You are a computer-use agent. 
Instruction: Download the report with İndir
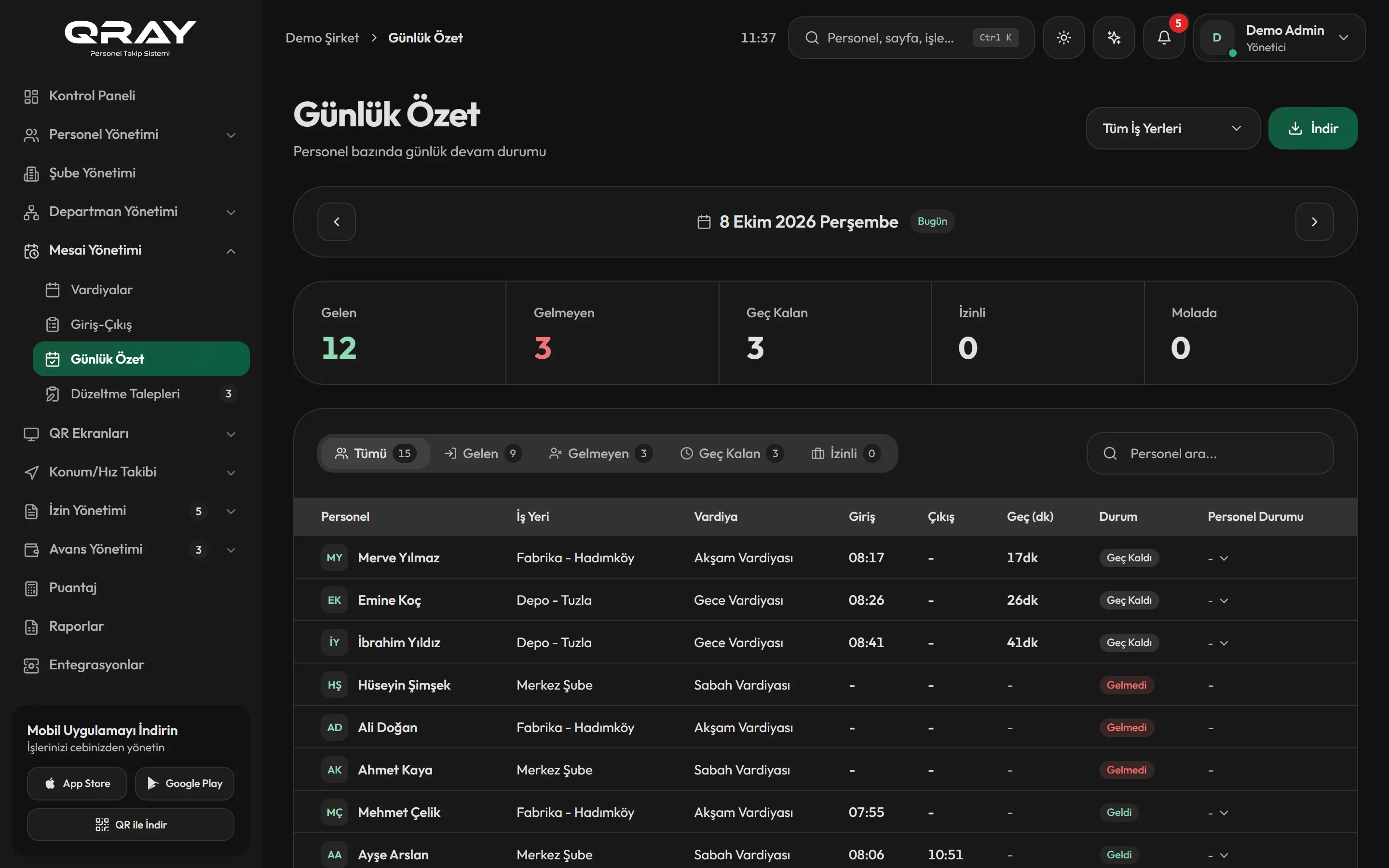[x=1313, y=129]
